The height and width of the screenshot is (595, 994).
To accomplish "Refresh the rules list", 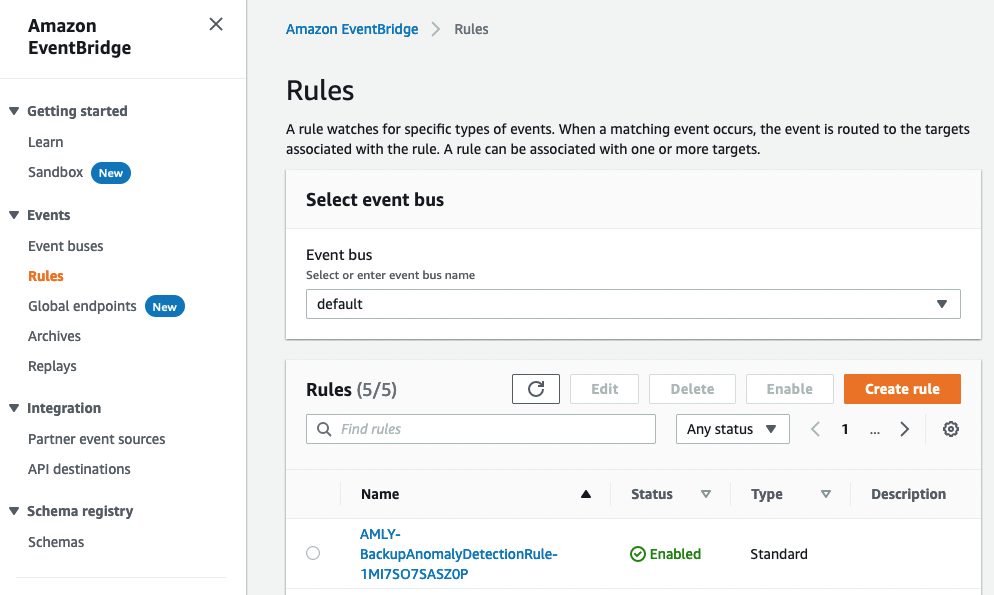I will [536, 389].
